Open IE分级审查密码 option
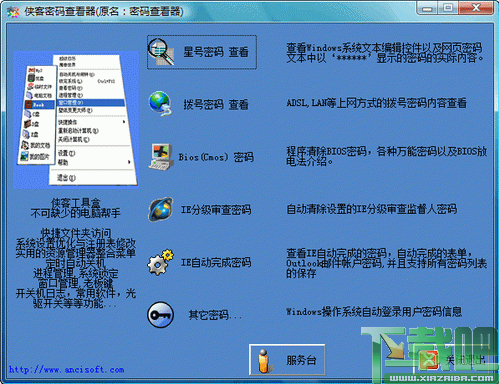This screenshot has width=499, height=384. point(216,209)
